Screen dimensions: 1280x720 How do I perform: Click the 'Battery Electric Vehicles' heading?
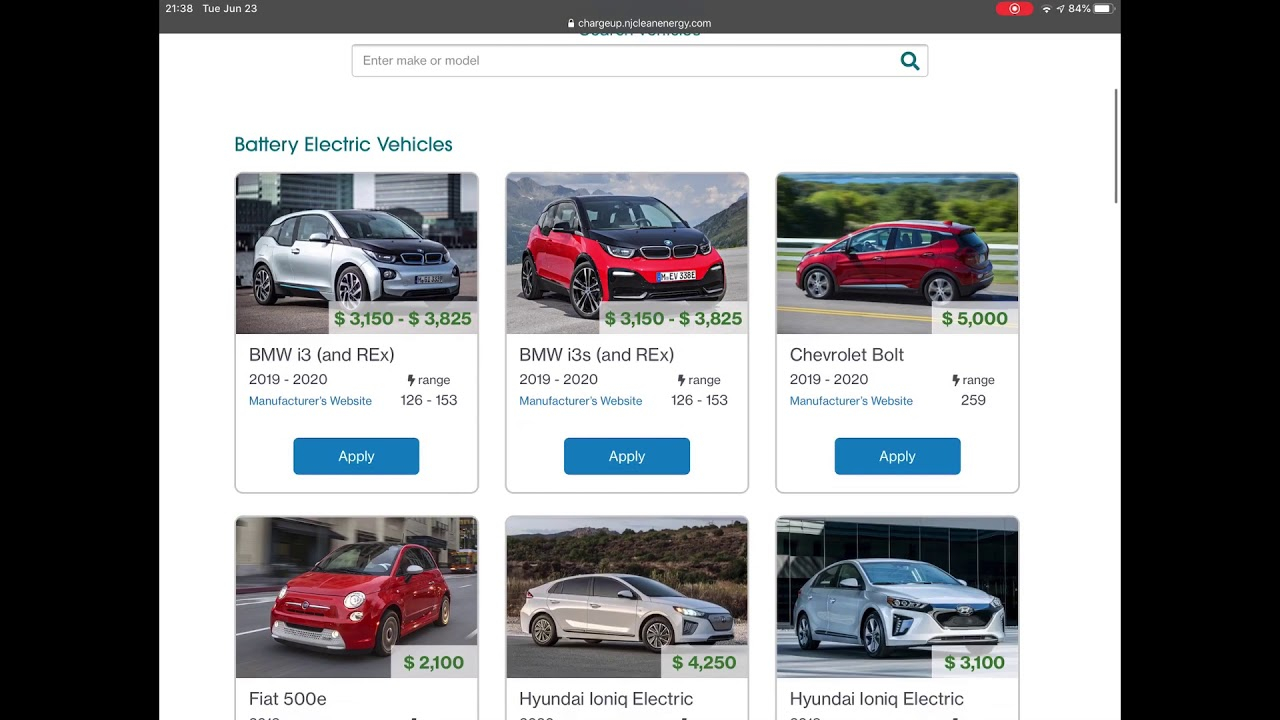(x=343, y=145)
